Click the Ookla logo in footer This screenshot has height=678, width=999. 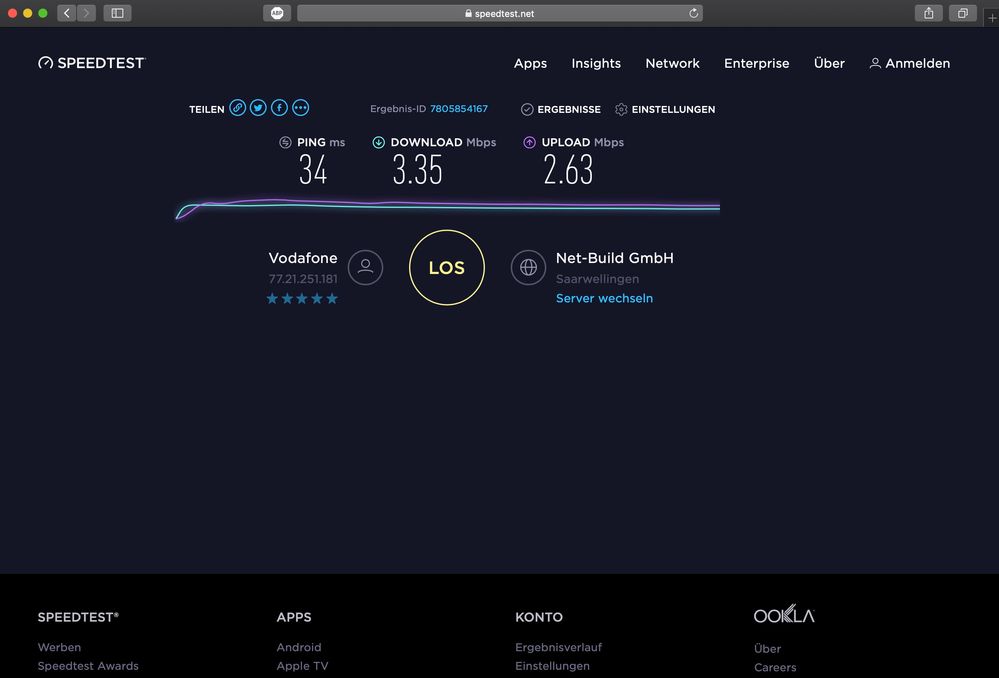[784, 614]
